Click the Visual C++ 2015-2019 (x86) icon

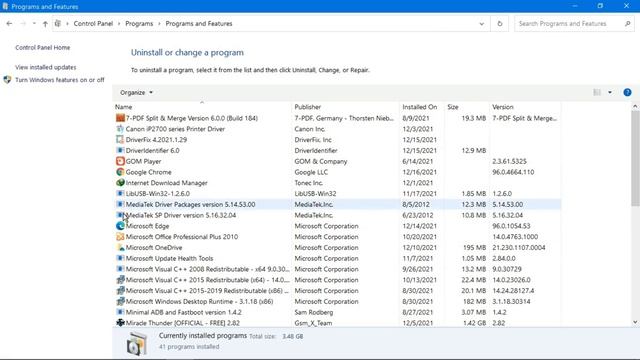(x=120, y=291)
